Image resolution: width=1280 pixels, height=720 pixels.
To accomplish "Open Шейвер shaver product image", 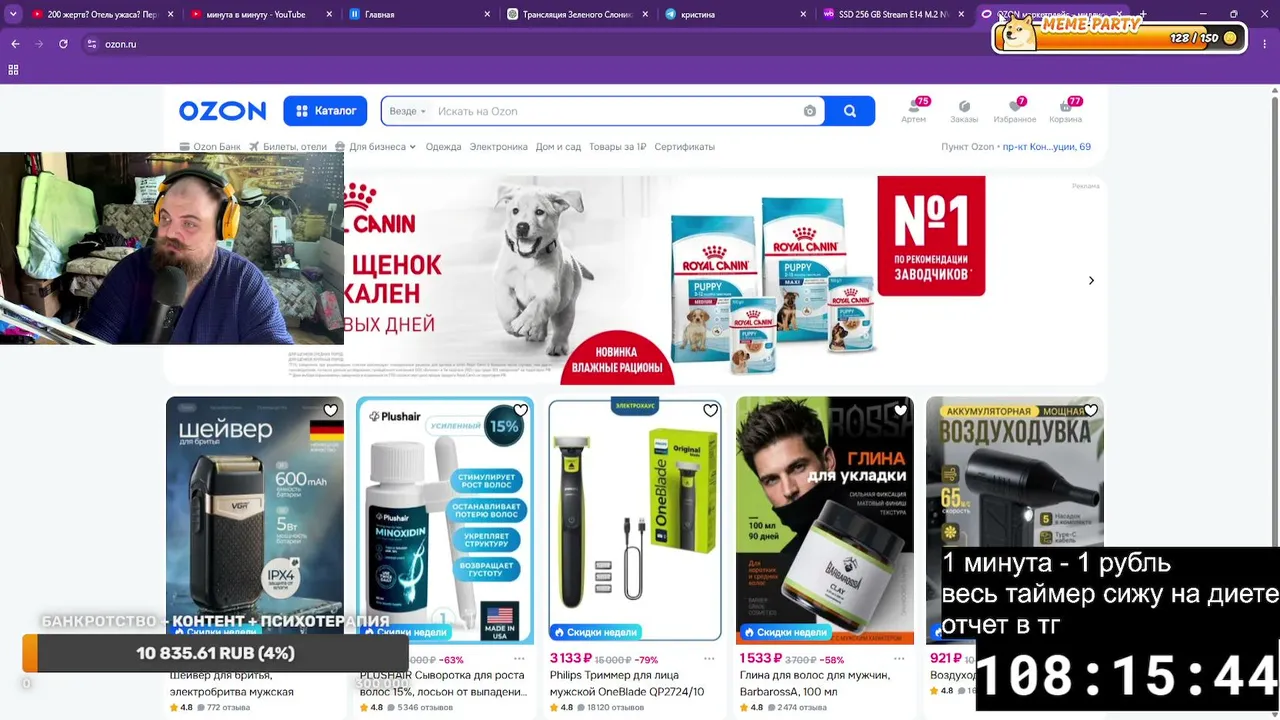I will tap(255, 520).
